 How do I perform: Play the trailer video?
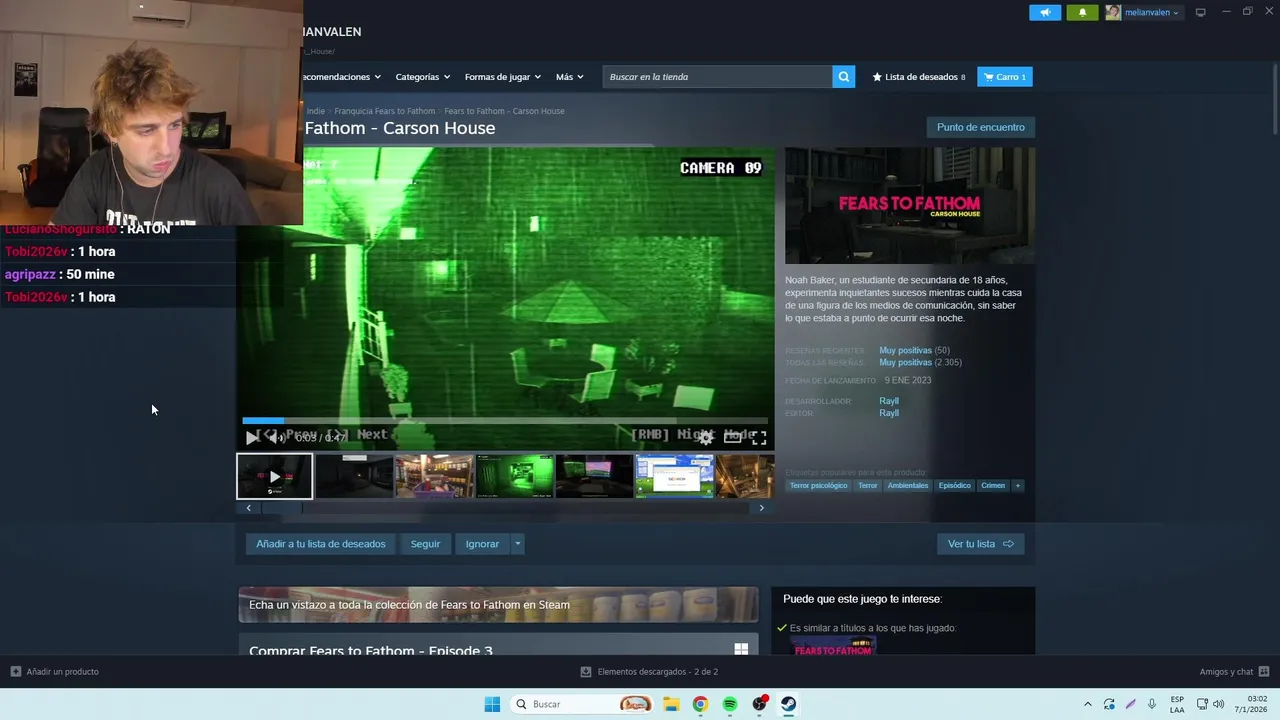coord(252,437)
